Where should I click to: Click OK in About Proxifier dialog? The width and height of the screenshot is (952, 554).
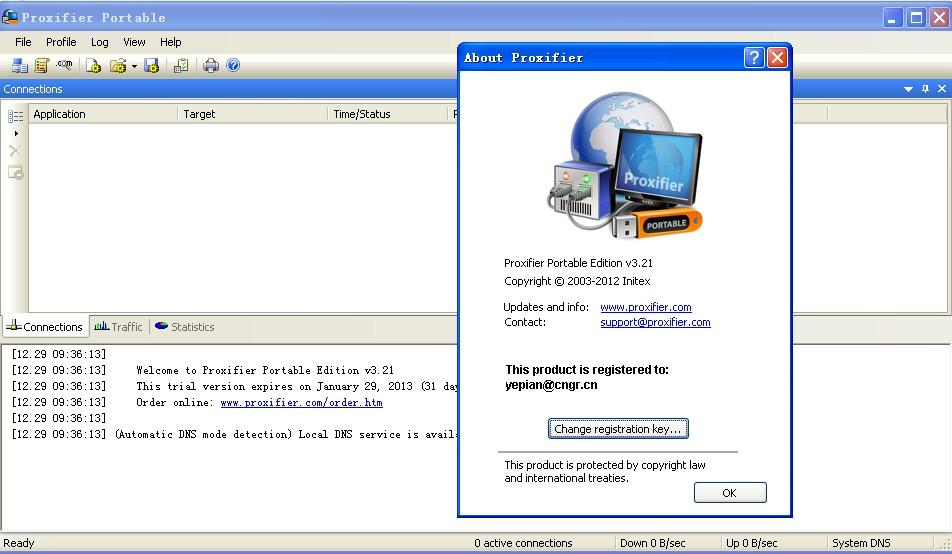tap(730, 493)
